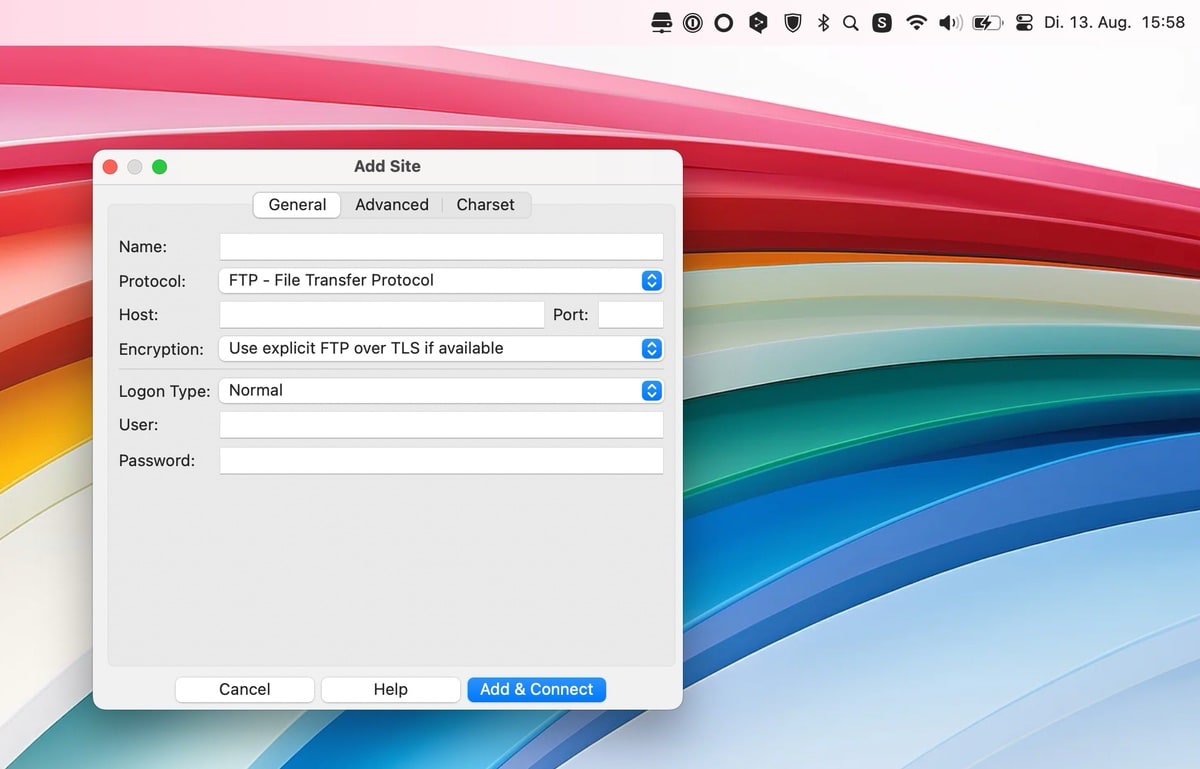Click inside the Name field
This screenshot has width=1200, height=769.
441,246
